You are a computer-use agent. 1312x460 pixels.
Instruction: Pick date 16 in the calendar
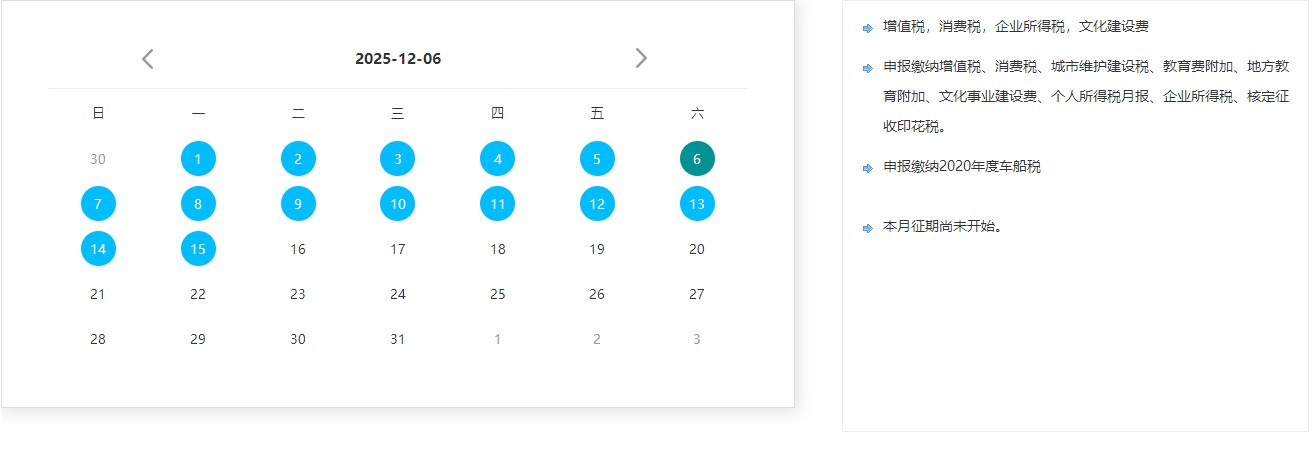(x=298, y=249)
